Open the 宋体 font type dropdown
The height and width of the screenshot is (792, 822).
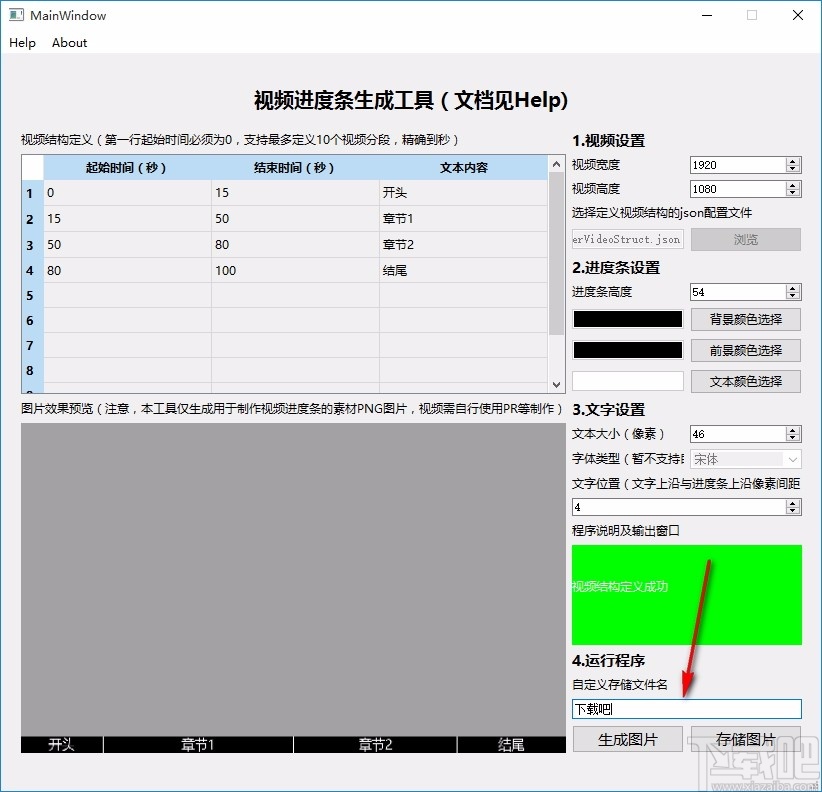point(745,459)
